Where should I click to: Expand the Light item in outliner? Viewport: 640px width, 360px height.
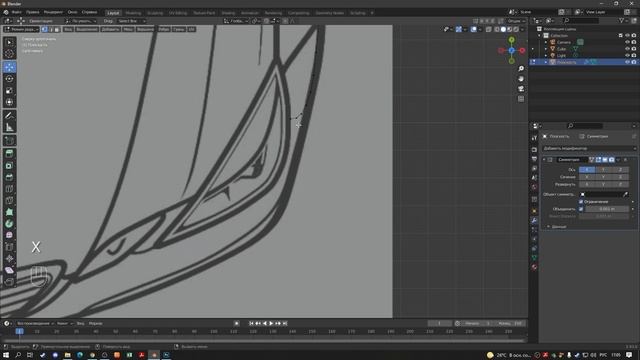(546, 55)
